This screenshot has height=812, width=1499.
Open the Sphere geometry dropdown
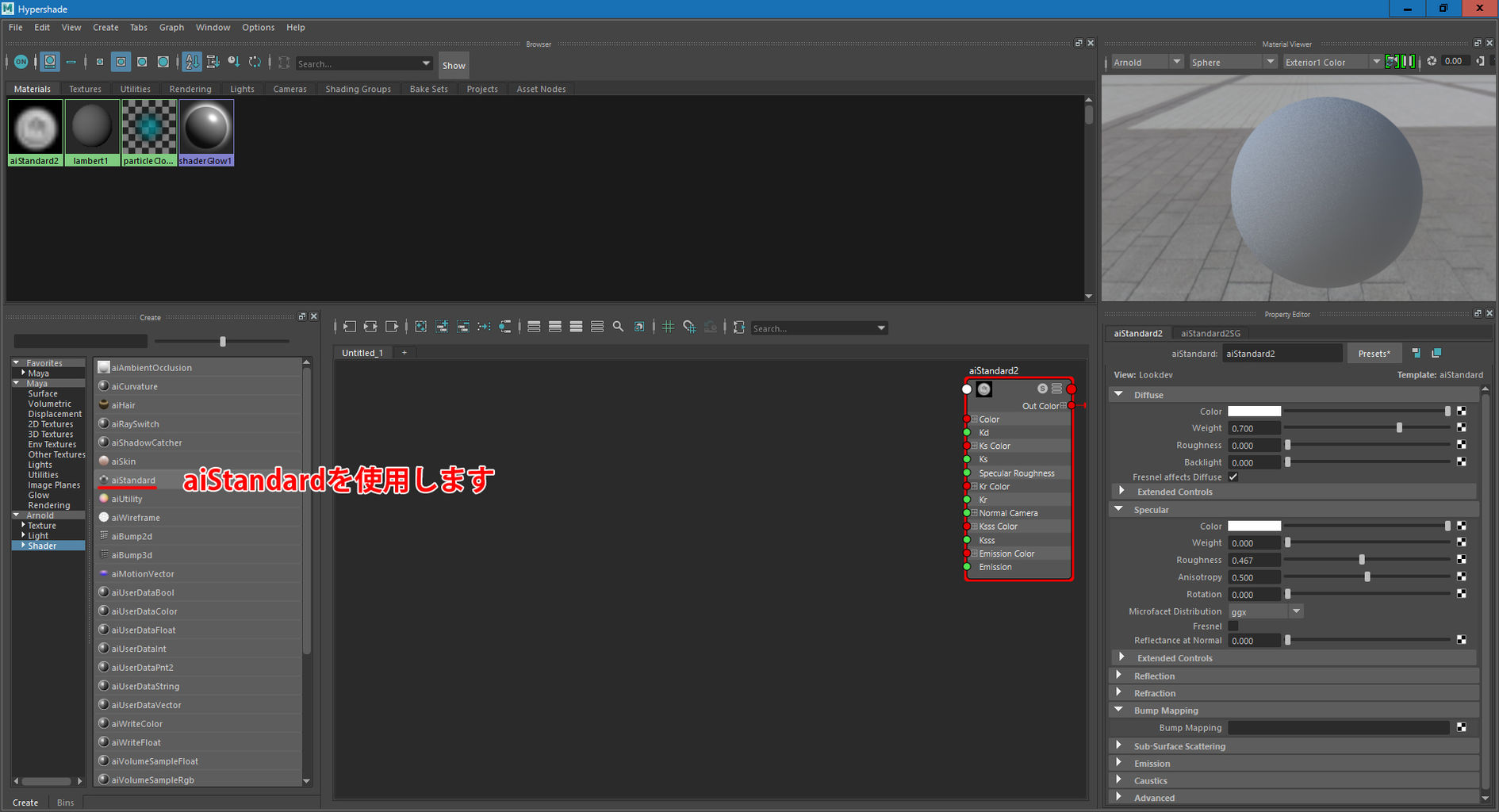click(1232, 62)
